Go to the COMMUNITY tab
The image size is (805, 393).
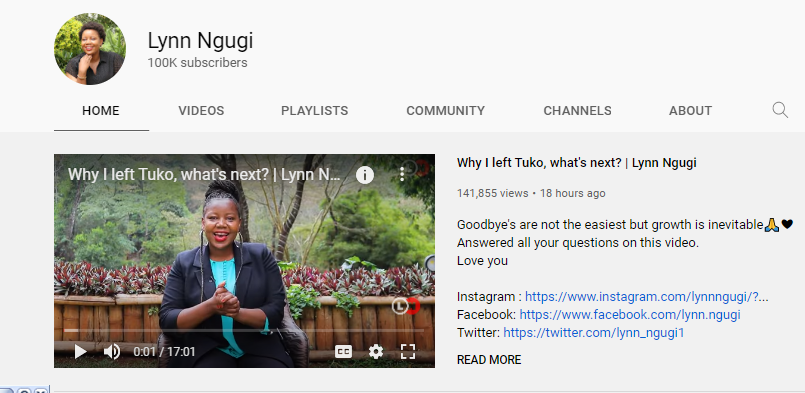pyautogui.click(x=445, y=111)
